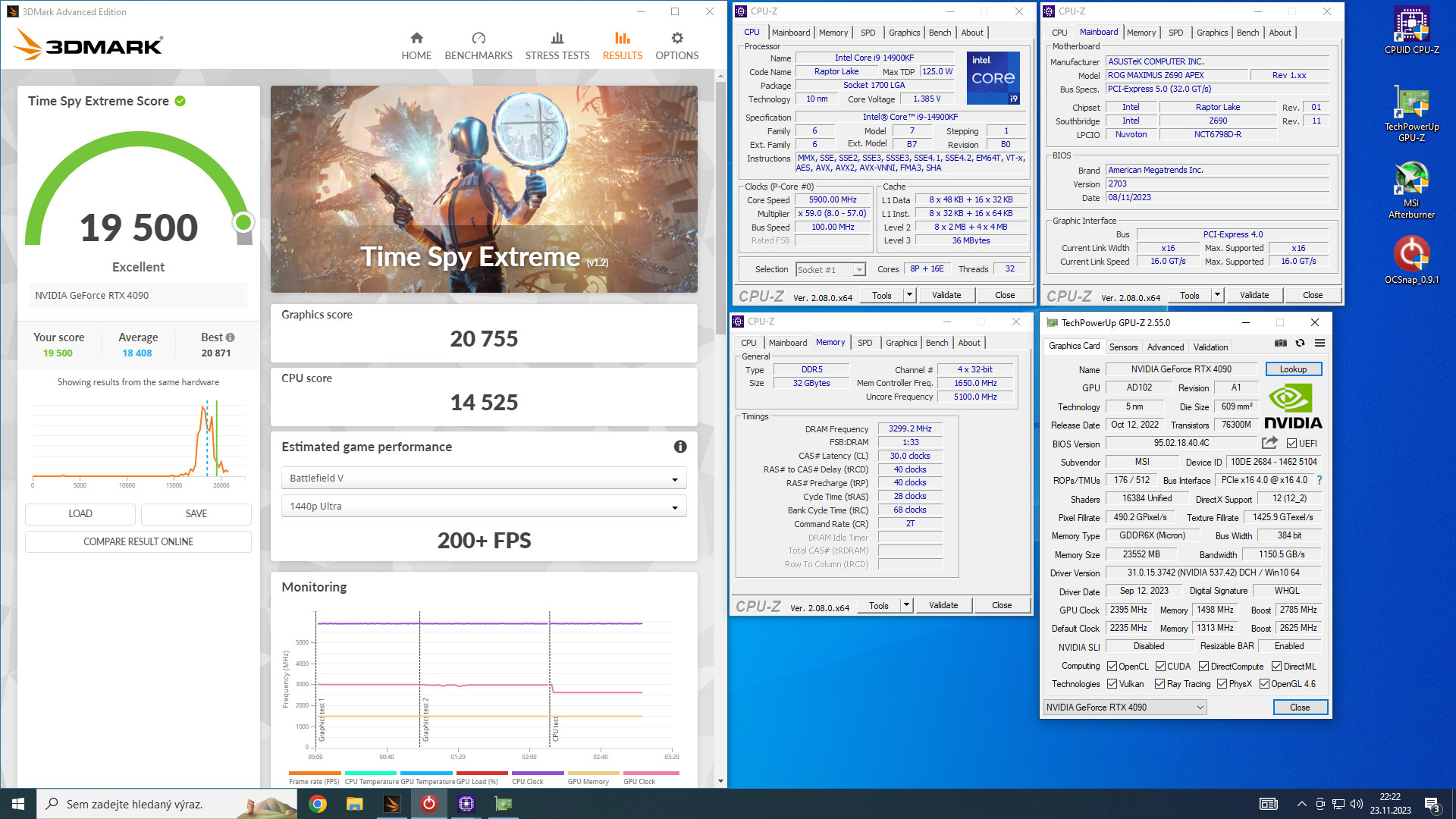The height and width of the screenshot is (819, 1456).
Task: Click the down arrow on the 3DMark scrollbar
Action: (720, 781)
